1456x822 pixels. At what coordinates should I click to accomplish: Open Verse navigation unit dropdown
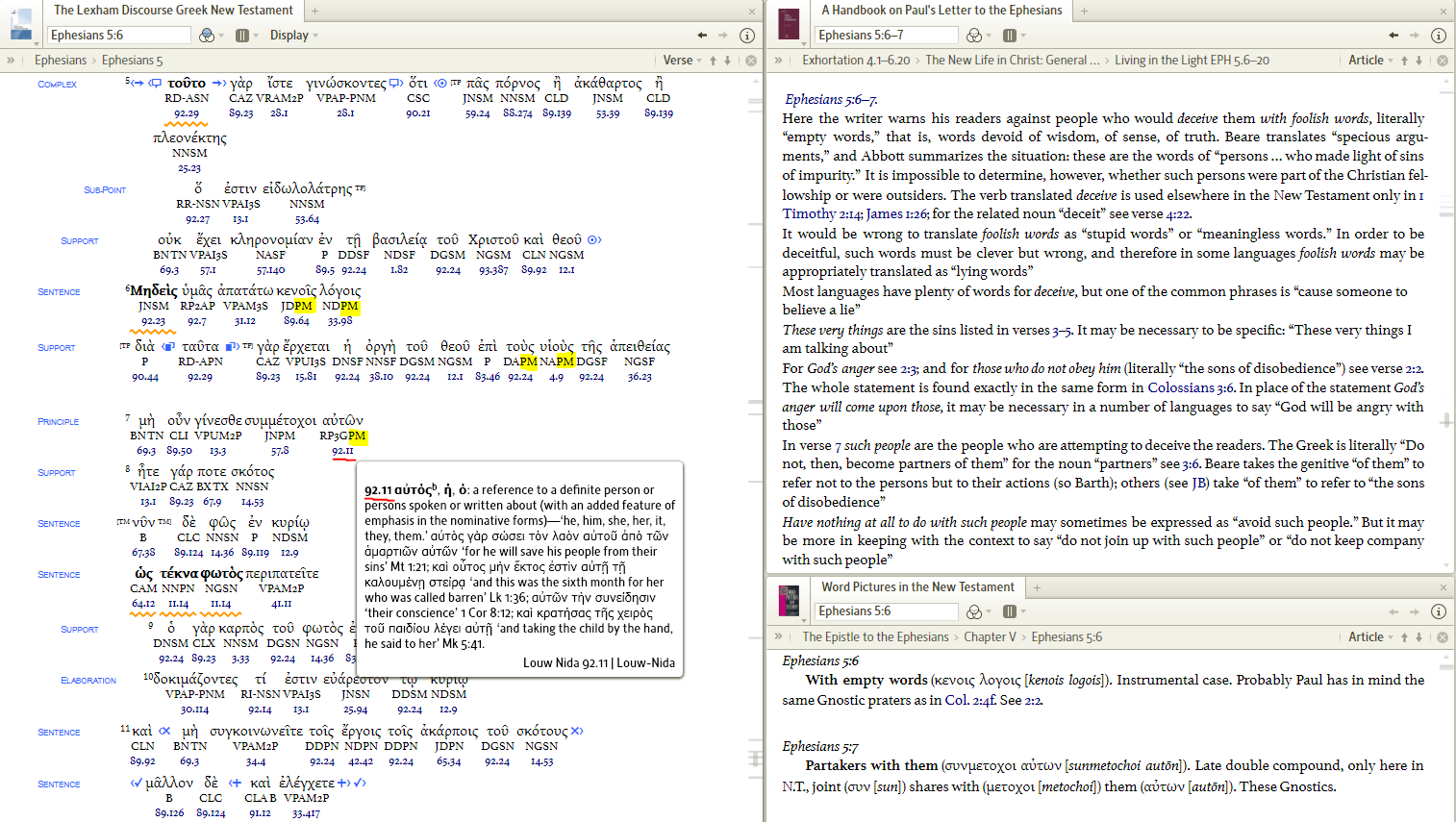coord(682,60)
